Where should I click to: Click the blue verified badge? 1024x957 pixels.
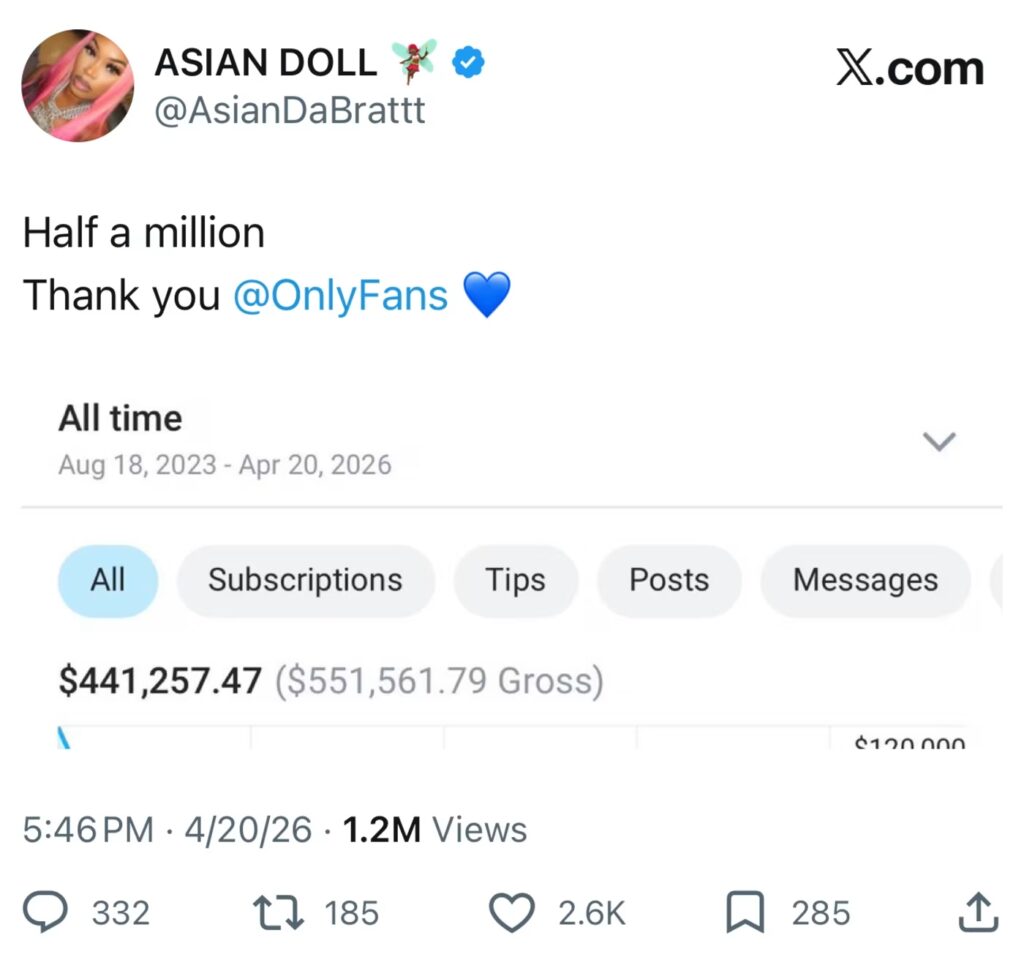pyautogui.click(x=468, y=64)
